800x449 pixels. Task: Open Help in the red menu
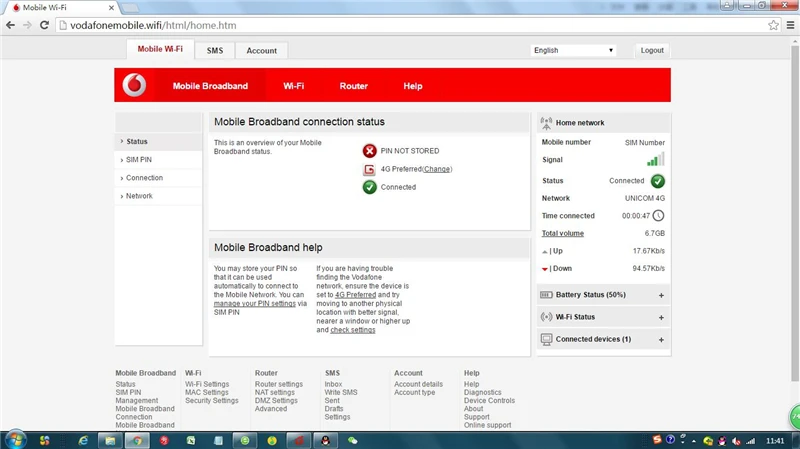[x=413, y=86]
